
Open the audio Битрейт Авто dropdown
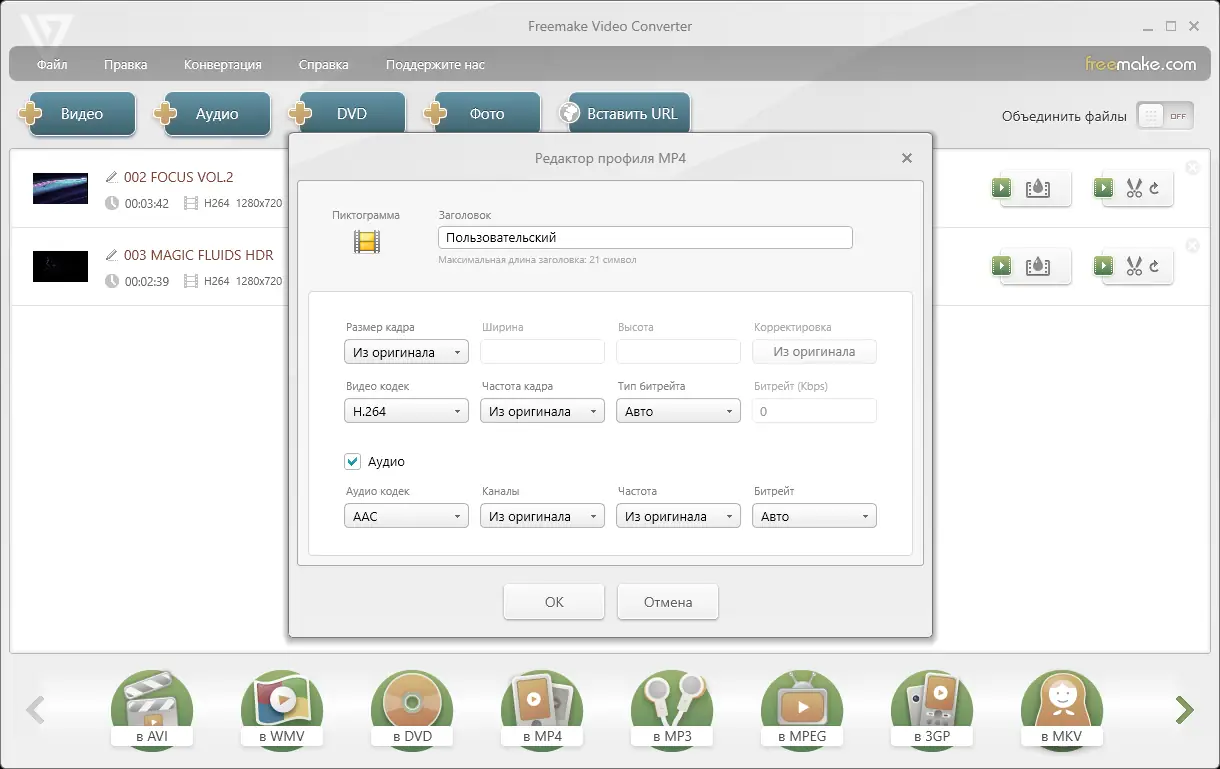pos(814,516)
